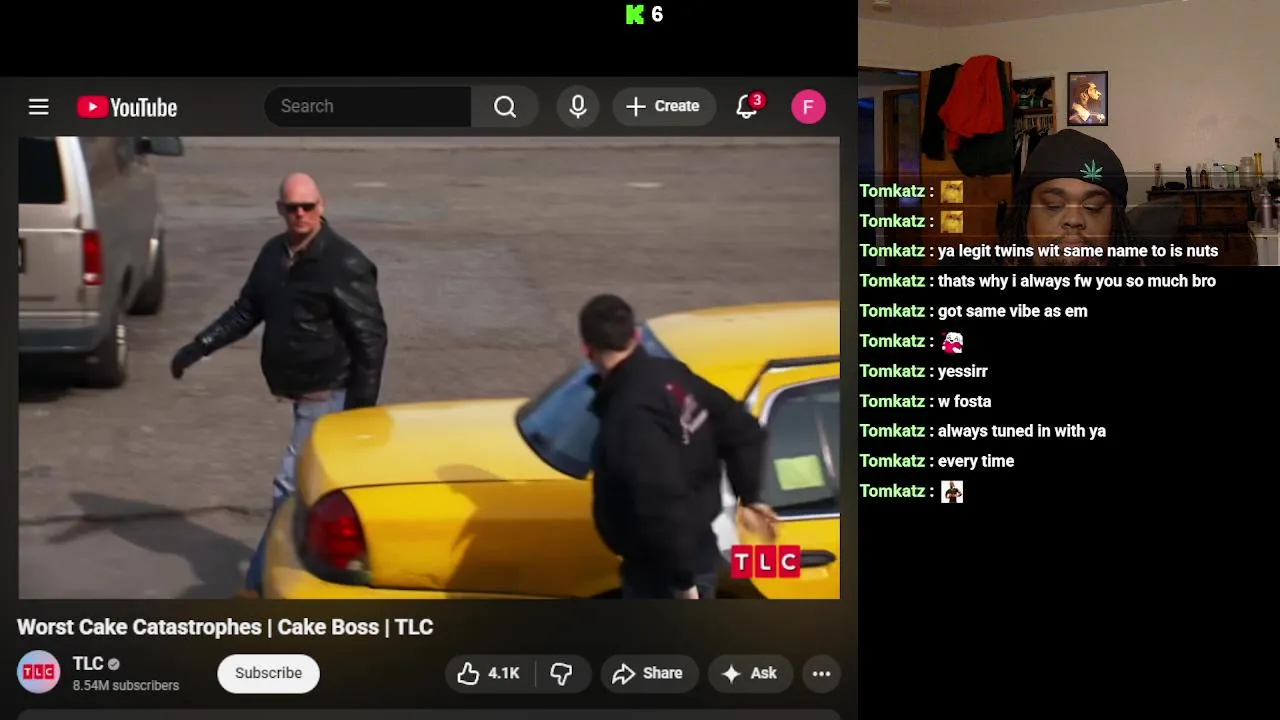Start voice search with microphone icon
This screenshot has height=720, width=1280.
578,106
